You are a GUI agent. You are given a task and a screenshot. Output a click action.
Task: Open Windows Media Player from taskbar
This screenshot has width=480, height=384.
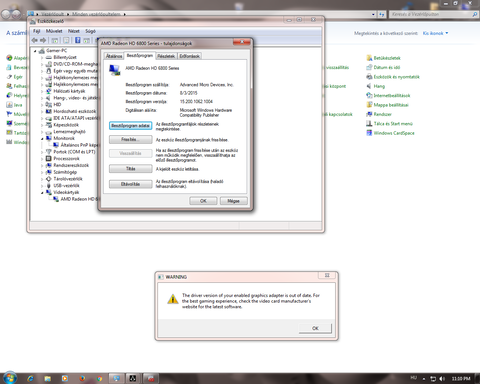[x=65, y=378]
